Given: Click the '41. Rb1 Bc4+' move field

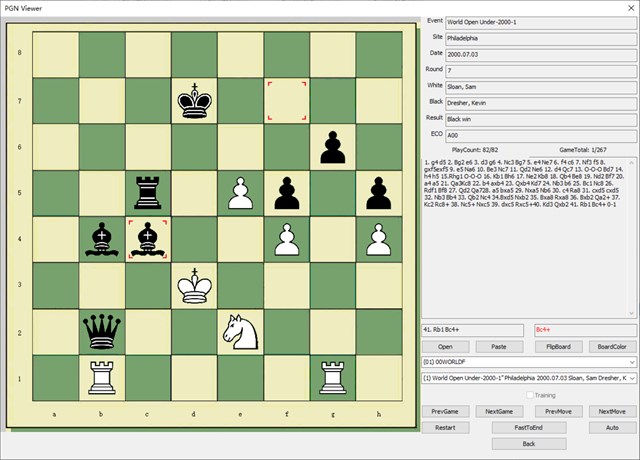Looking at the screenshot, I should click(472, 330).
